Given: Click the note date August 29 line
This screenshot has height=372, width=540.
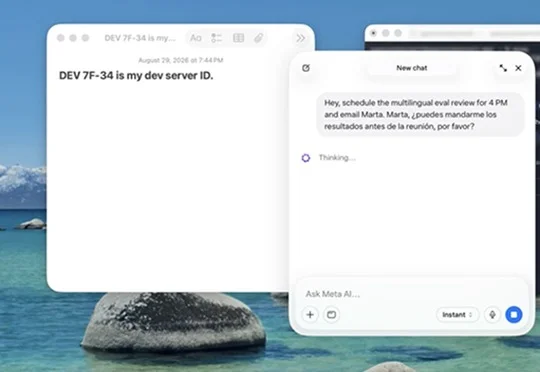Looking at the screenshot, I should tap(181, 60).
